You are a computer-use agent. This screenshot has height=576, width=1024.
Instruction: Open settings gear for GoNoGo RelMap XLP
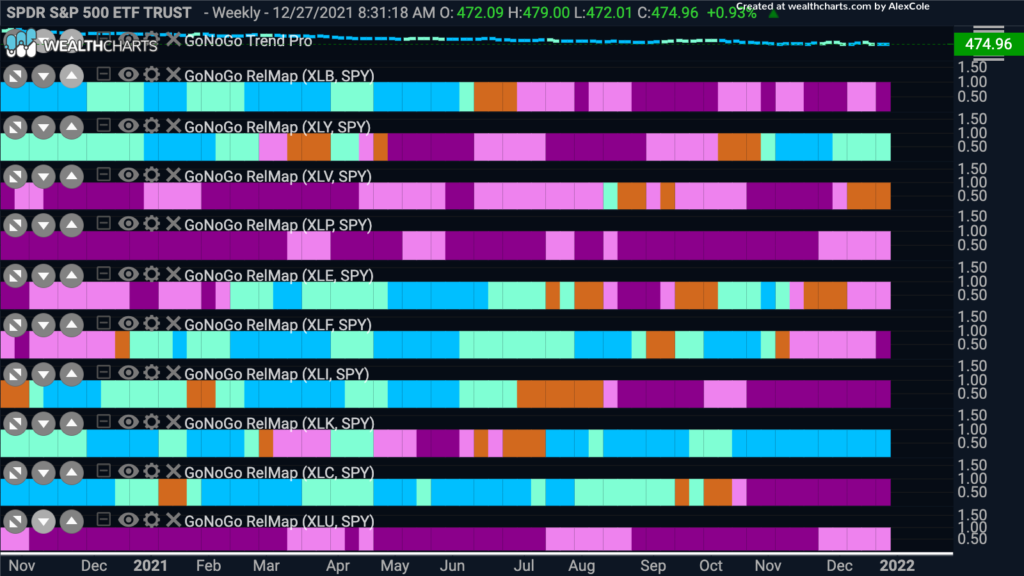[152, 223]
